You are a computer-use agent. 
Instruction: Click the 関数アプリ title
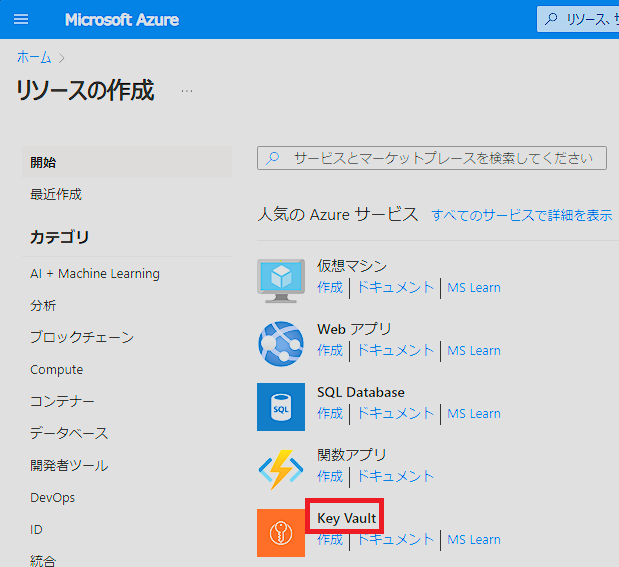pyautogui.click(x=352, y=455)
